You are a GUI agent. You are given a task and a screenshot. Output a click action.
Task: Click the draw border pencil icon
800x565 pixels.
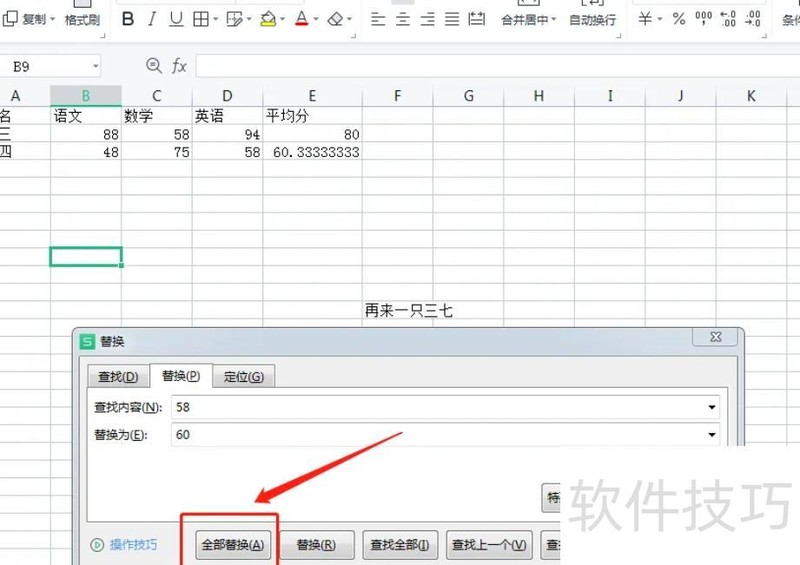point(234,19)
